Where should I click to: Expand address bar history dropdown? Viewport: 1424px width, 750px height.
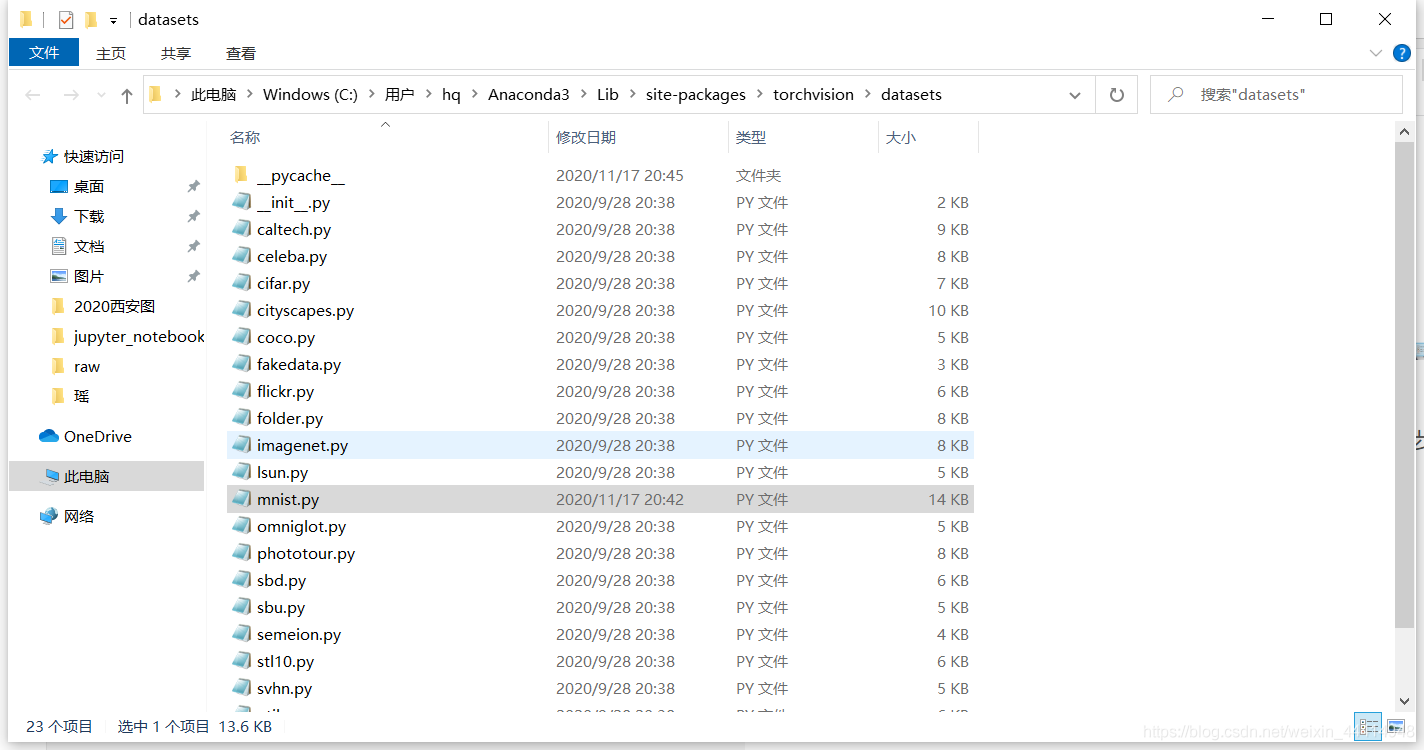click(x=1075, y=95)
